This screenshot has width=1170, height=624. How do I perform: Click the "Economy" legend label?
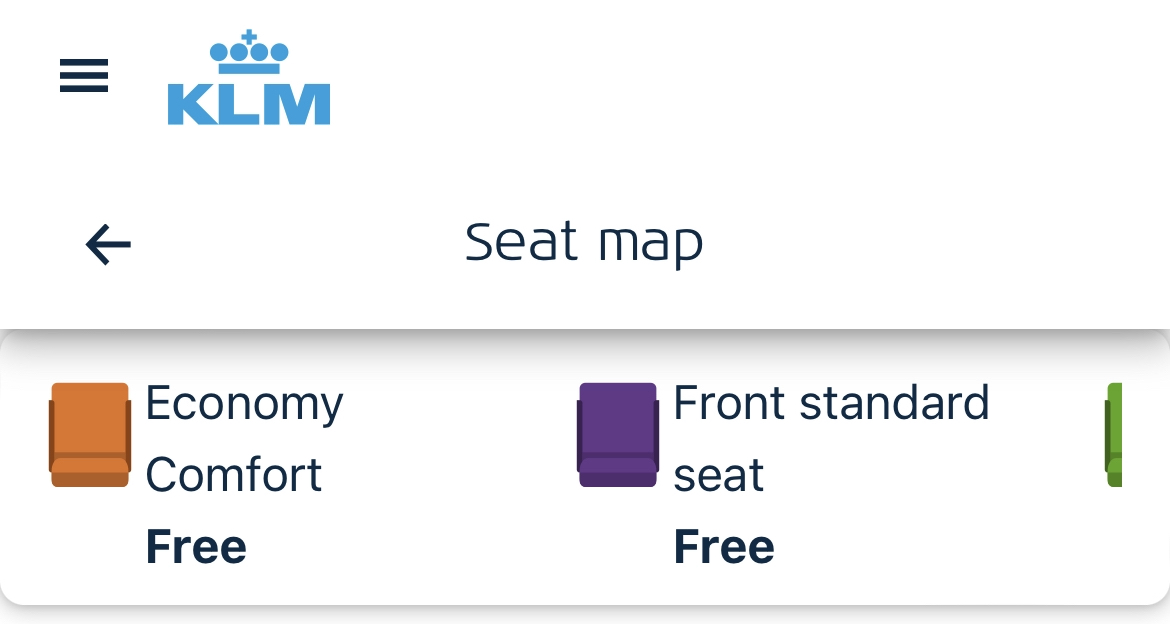244,404
